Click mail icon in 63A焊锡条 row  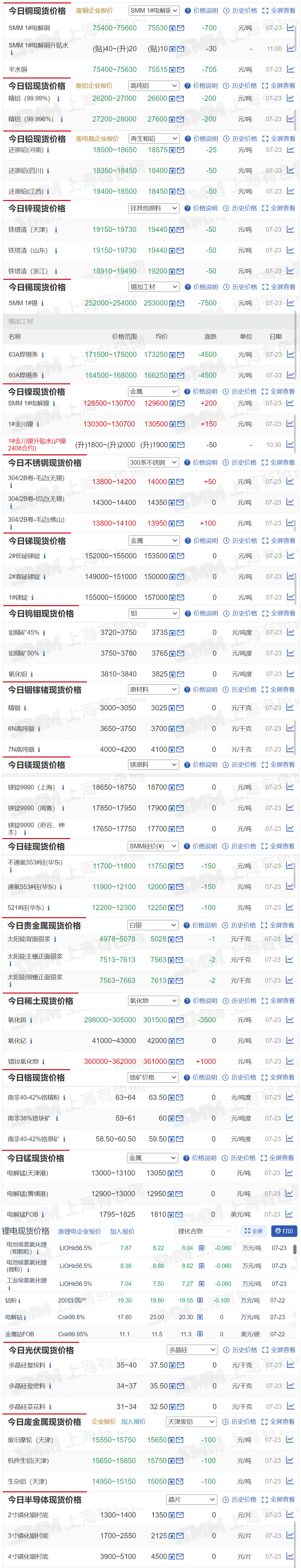181,355
